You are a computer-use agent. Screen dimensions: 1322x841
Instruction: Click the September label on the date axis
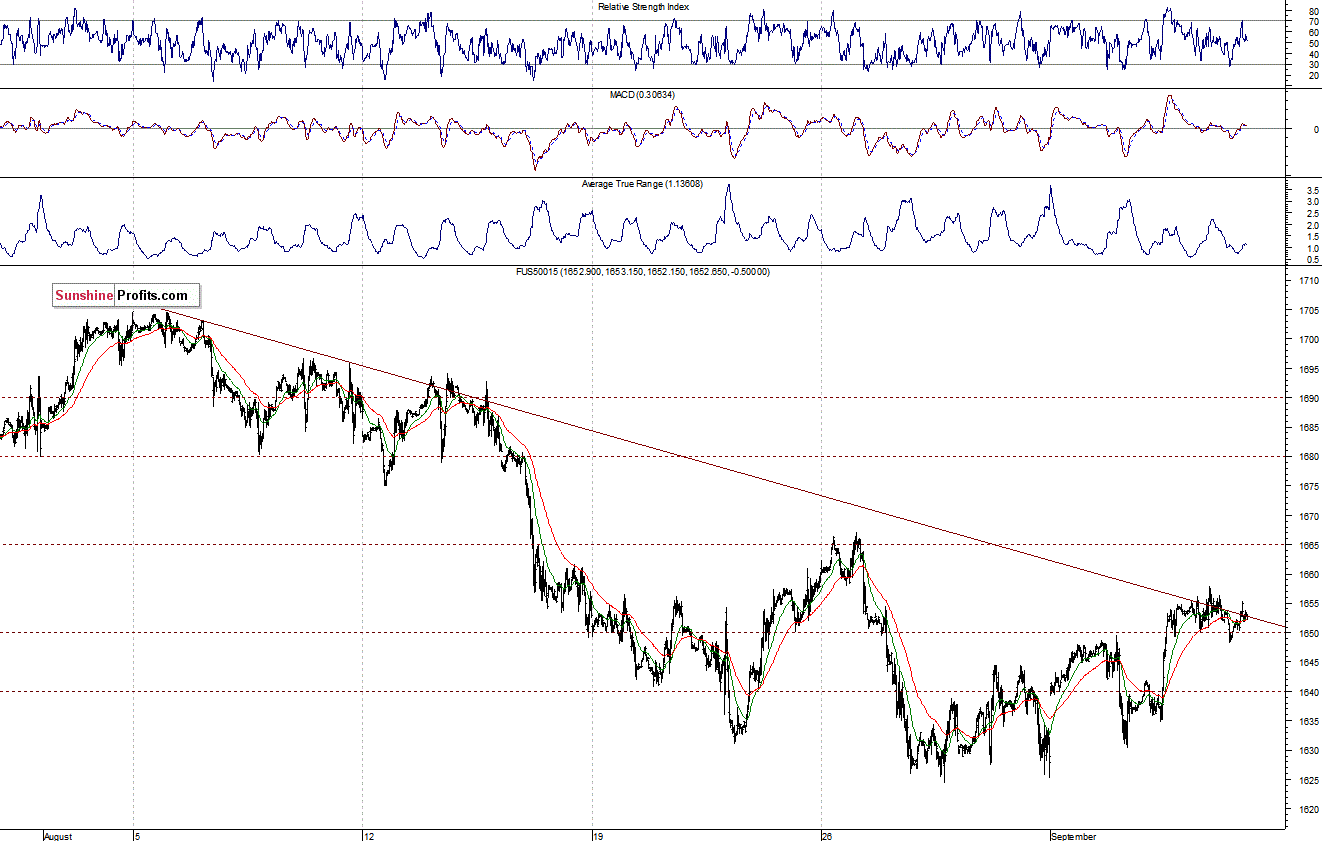click(1076, 835)
